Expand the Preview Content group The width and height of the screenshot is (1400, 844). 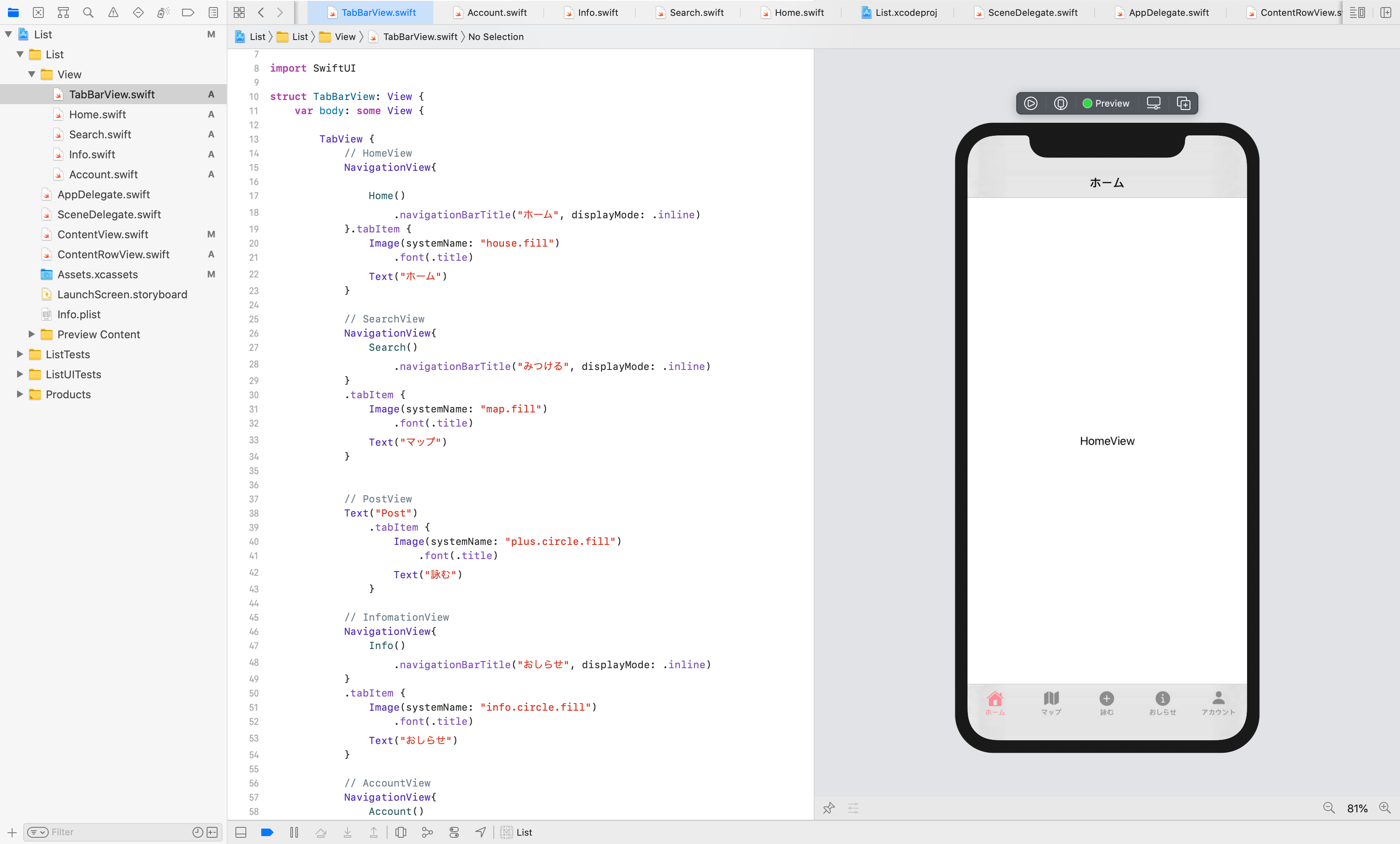31,335
